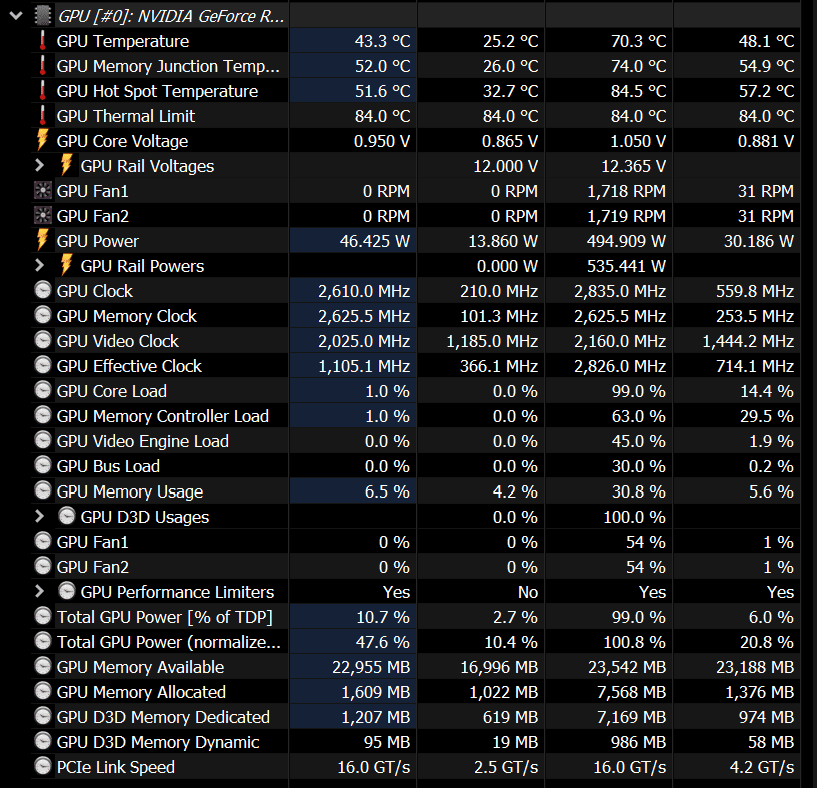Collapse the GPU [#0] NVIDIA GeForce group
Screen dimensions: 817x788
[16, 16]
